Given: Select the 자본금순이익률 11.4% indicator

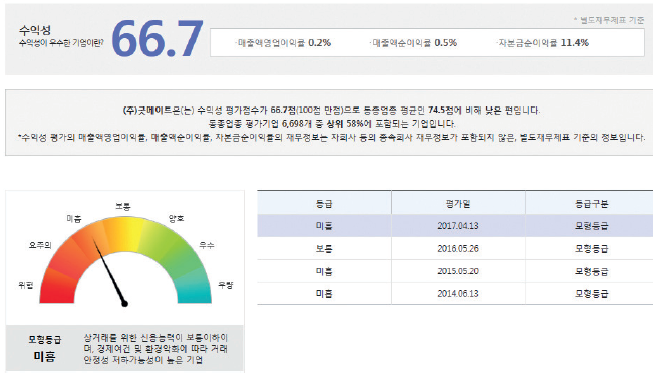Looking at the screenshot, I should tap(542, 43).
